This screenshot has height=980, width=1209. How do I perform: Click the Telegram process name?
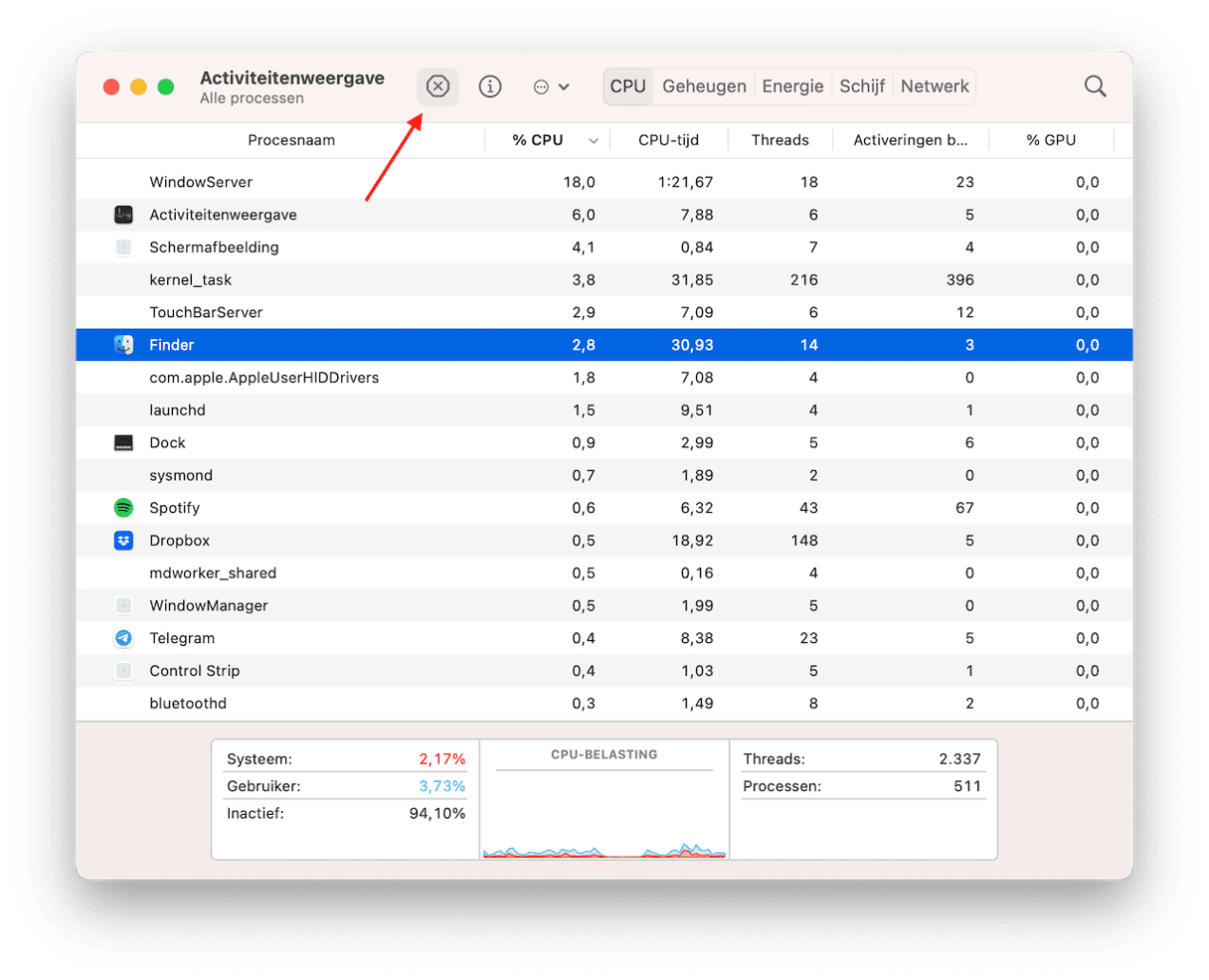(182, 638)
